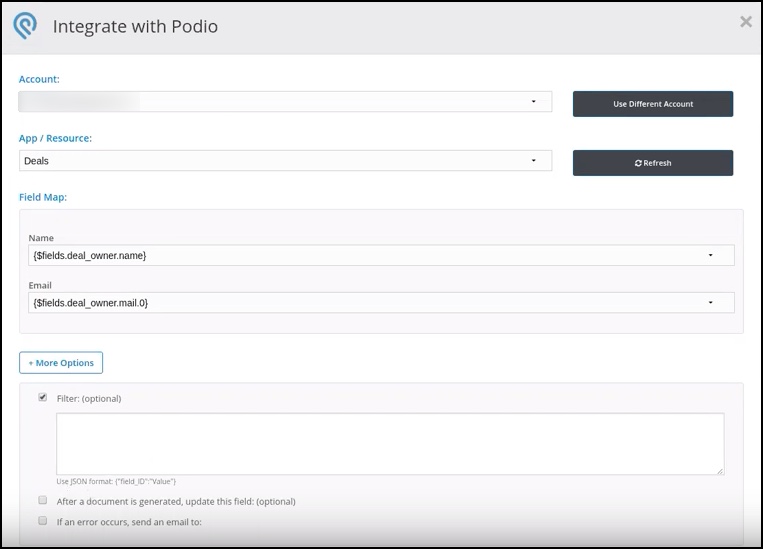The image size is (763, 549).
Task: Click the logo icon beside the dialog title
Action: 25,26
